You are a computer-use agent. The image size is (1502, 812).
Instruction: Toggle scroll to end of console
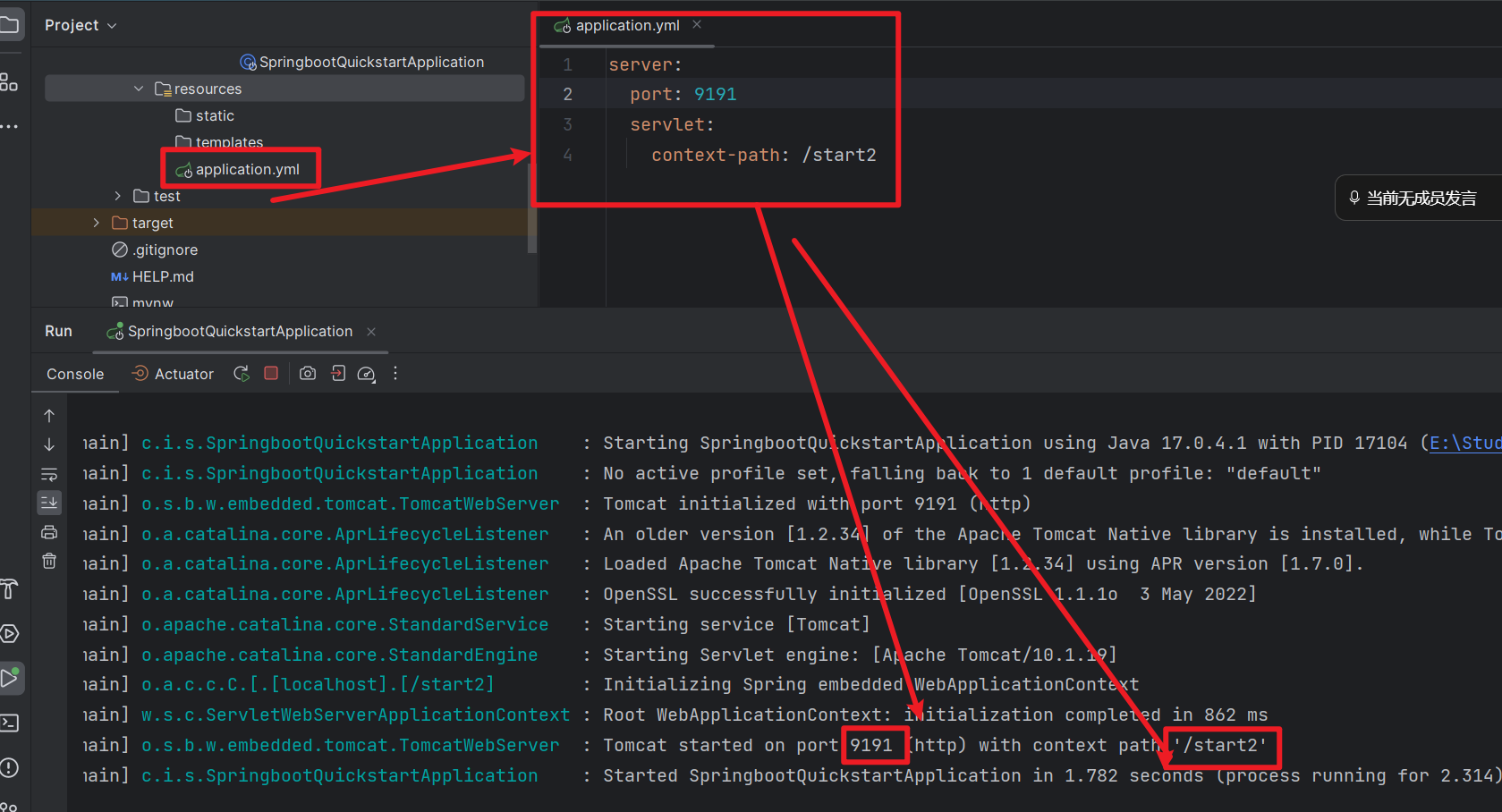tap(49, 503)
